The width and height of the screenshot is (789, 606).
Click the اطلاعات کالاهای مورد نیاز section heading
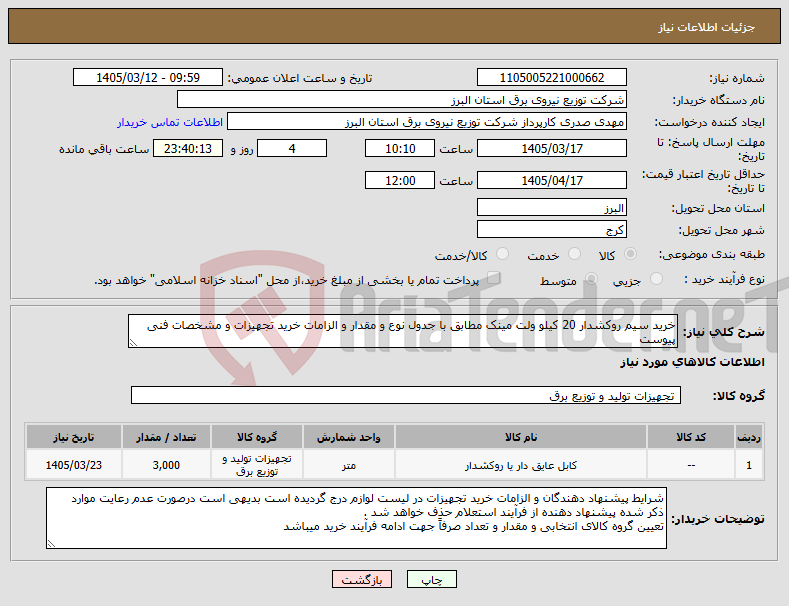point(692,362)
